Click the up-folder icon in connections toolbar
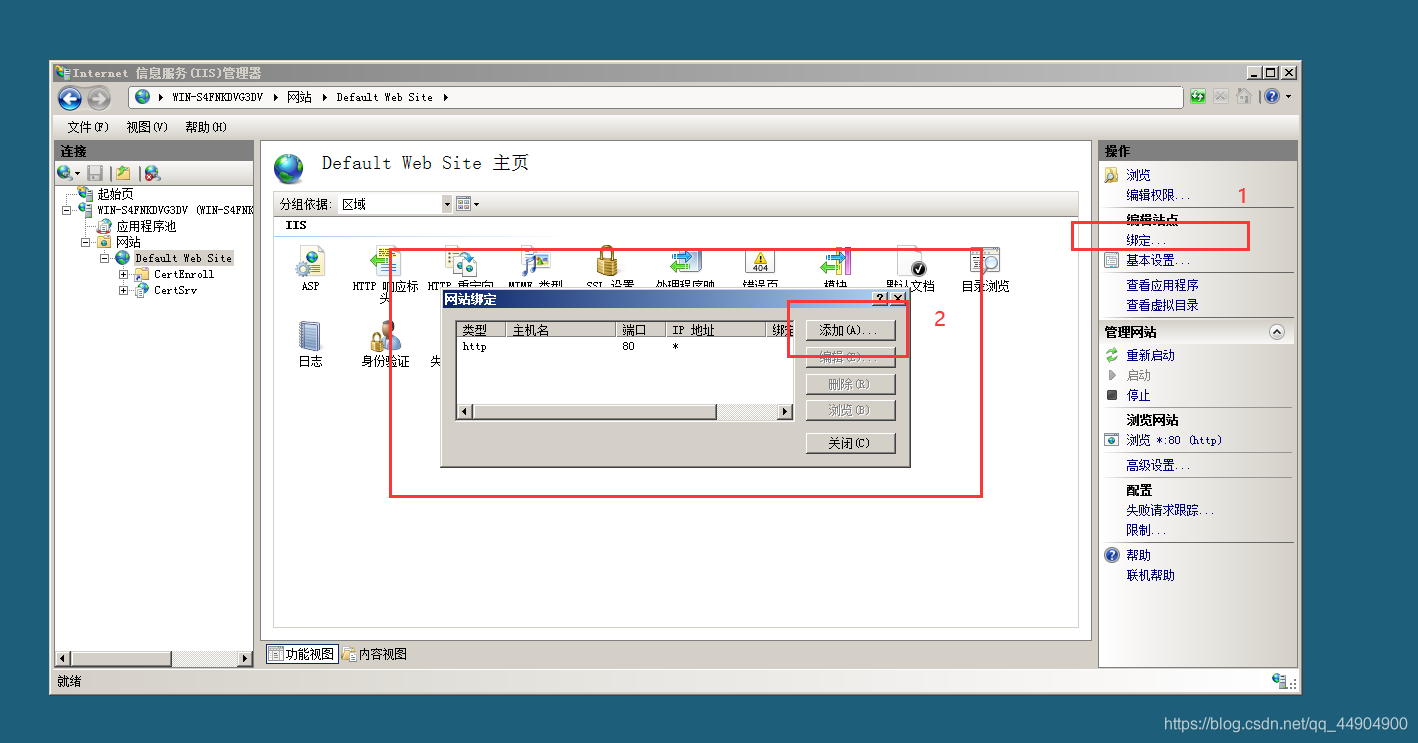This screenshot has height=743, width=1418. (123, 173)
